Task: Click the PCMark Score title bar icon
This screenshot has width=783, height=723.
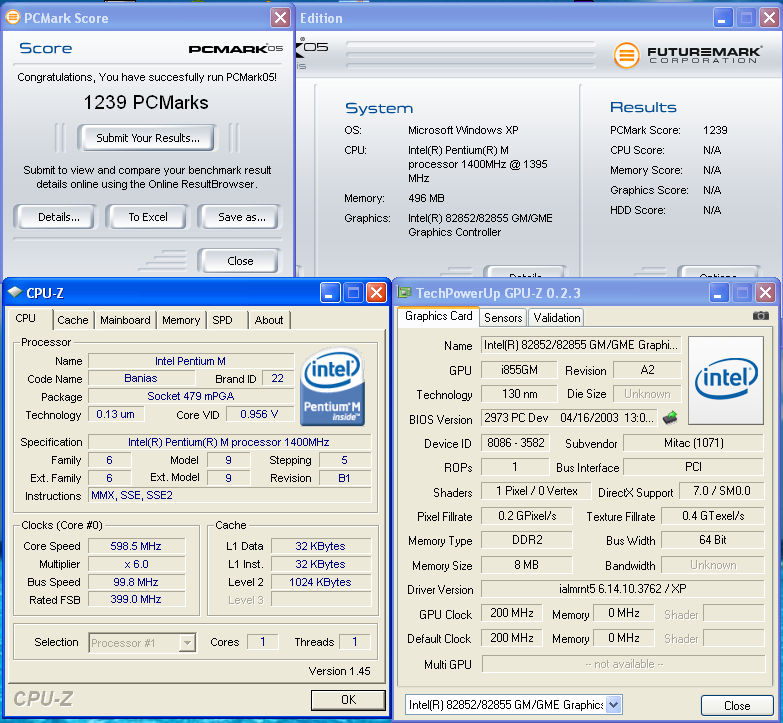Action: pos(12,17)
